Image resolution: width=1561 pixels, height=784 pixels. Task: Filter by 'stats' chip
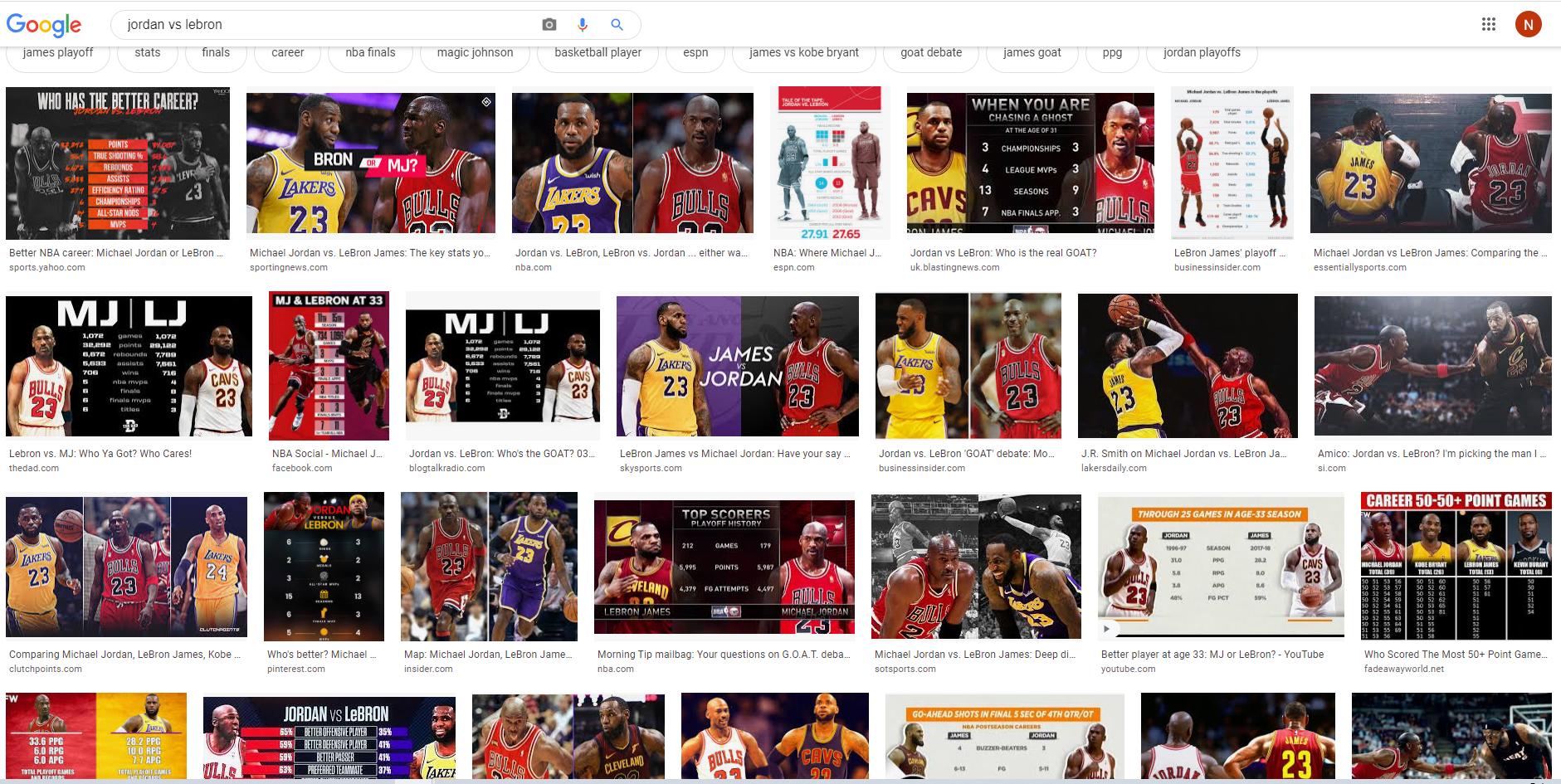[x=148, y=53]
